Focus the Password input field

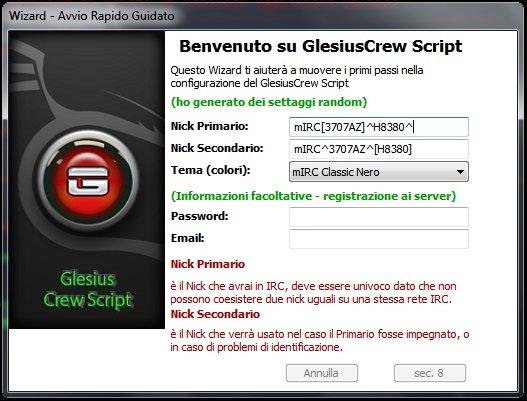tap(378, 217)
